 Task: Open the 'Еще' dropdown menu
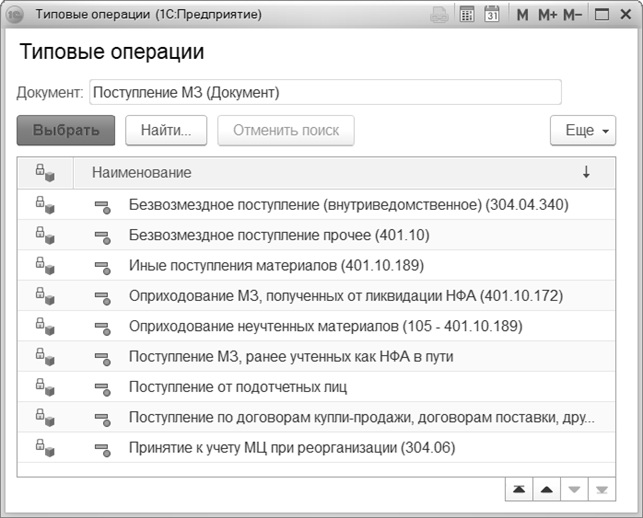[x=582, y=130]
